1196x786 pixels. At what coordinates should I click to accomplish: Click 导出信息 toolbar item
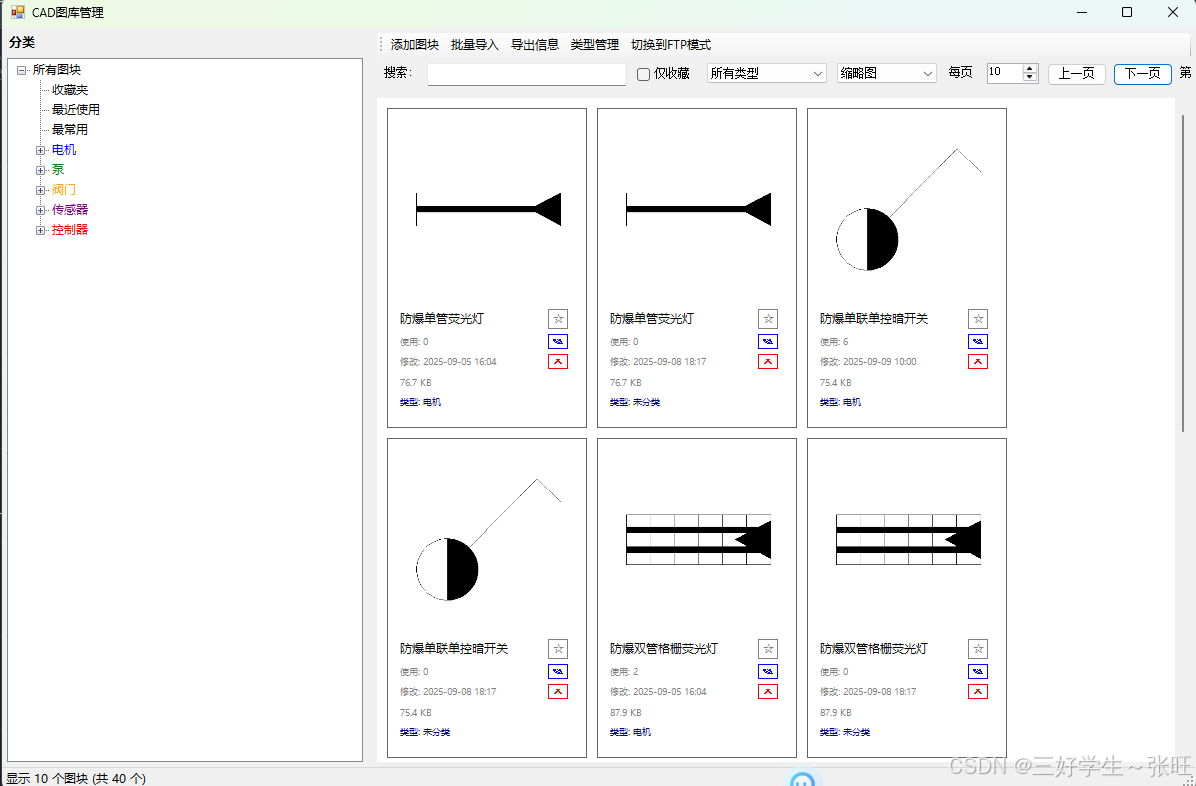535,45
